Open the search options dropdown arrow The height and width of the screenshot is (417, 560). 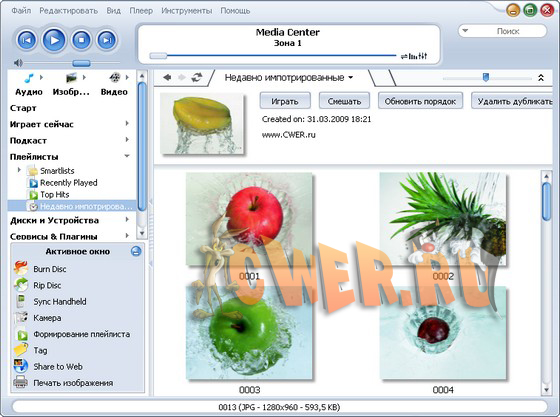[x=465, y=31]
